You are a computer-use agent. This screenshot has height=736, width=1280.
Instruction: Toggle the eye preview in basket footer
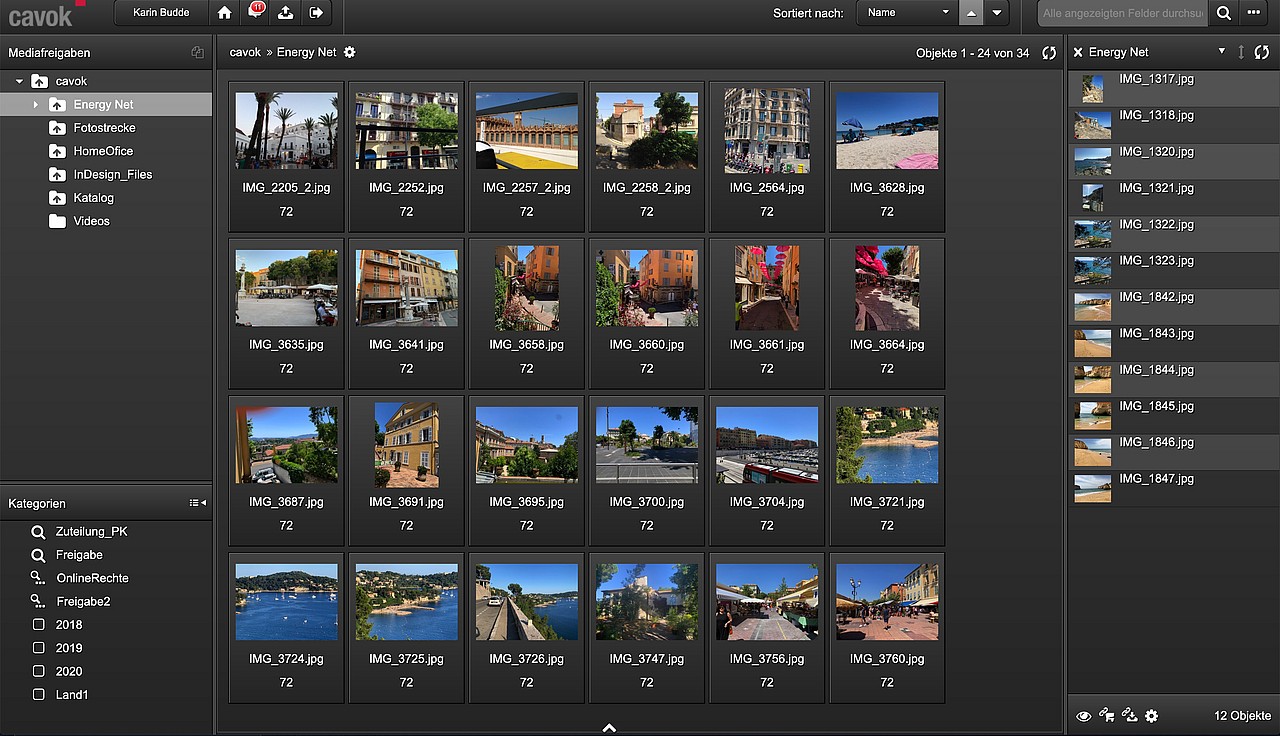click(x=1083, y=716)
